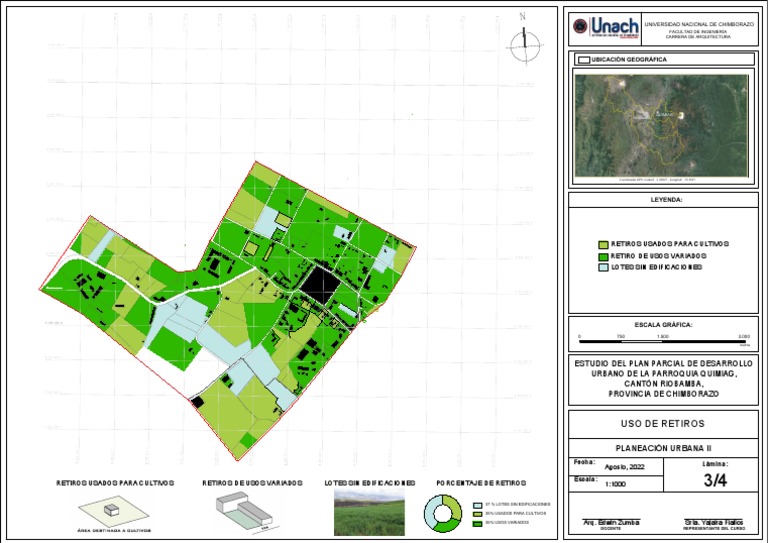Click the USO DE RETIROS title

(x=663, y=424)
